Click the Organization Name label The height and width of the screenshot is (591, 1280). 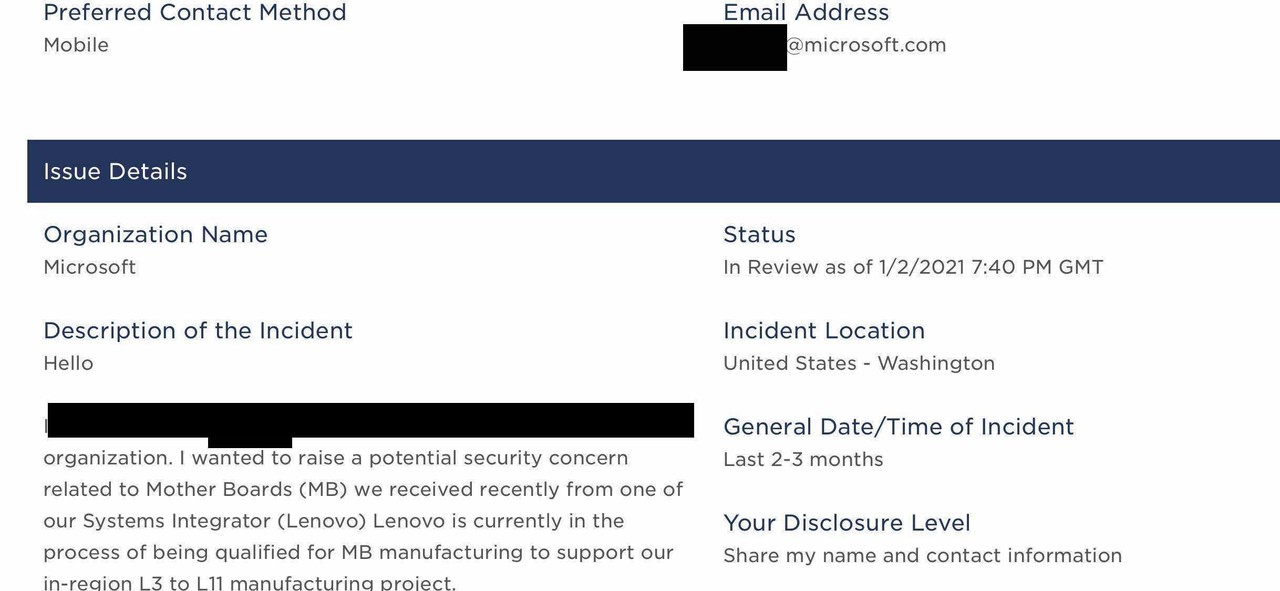[155, 235]
